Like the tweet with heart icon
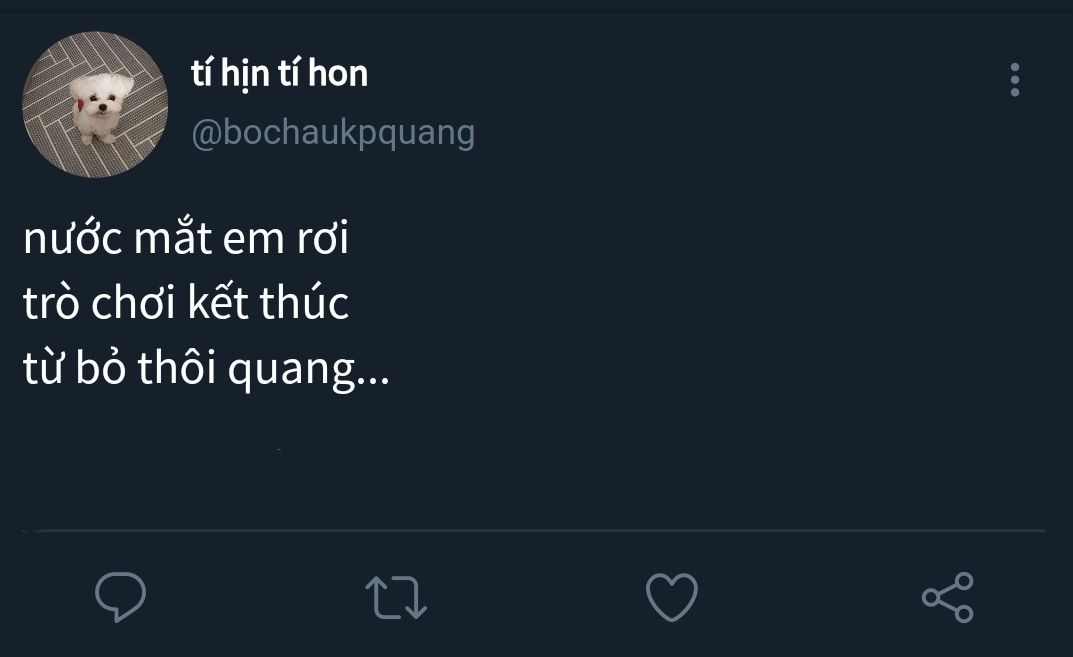 [672, 597]
